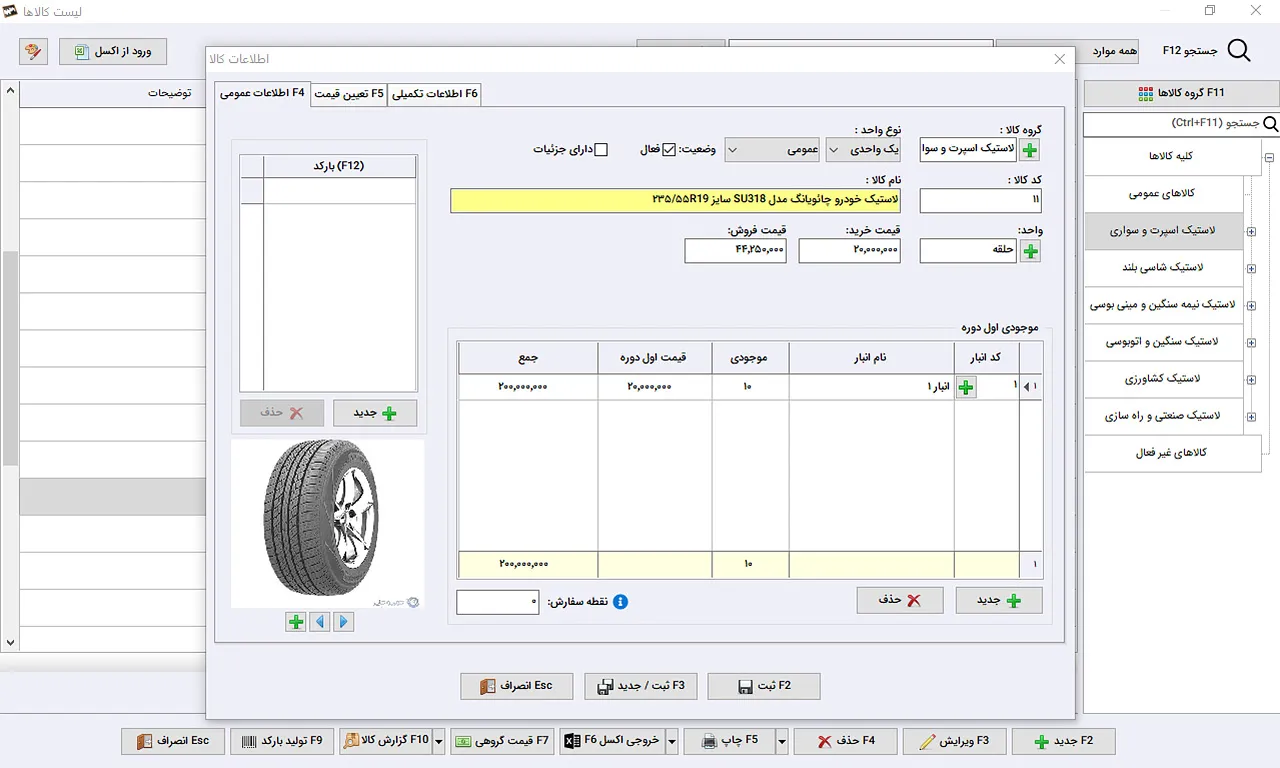The width and height of the screenshot is (1280, 768).
Task: Click ورود از اکسل import button
Action: pos(113,51)
